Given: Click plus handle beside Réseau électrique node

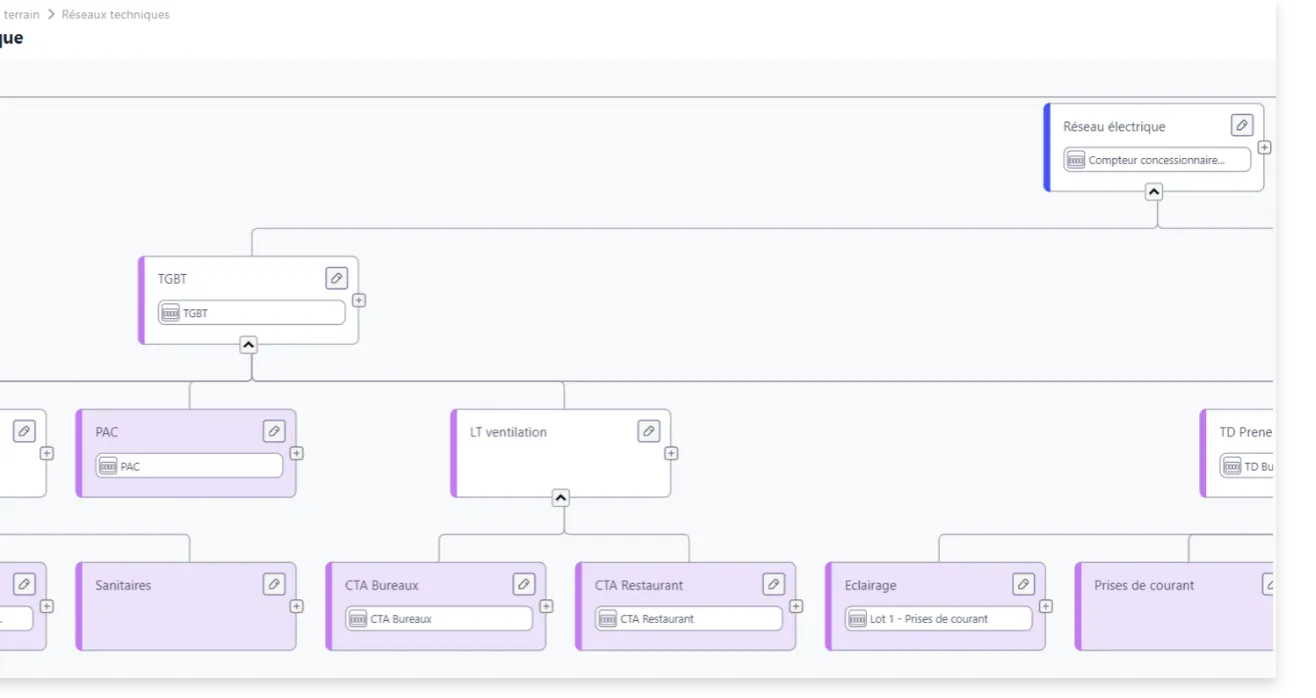Looking at the screenshot, I should 1264,147.
